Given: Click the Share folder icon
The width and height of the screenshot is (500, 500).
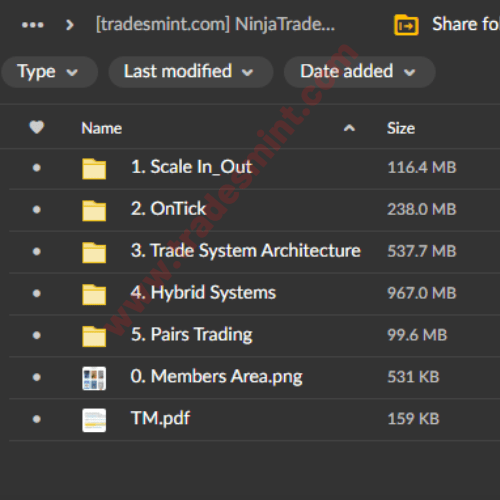Looking at the screenshot, I should pyautogui.click(x=406, y=25).
